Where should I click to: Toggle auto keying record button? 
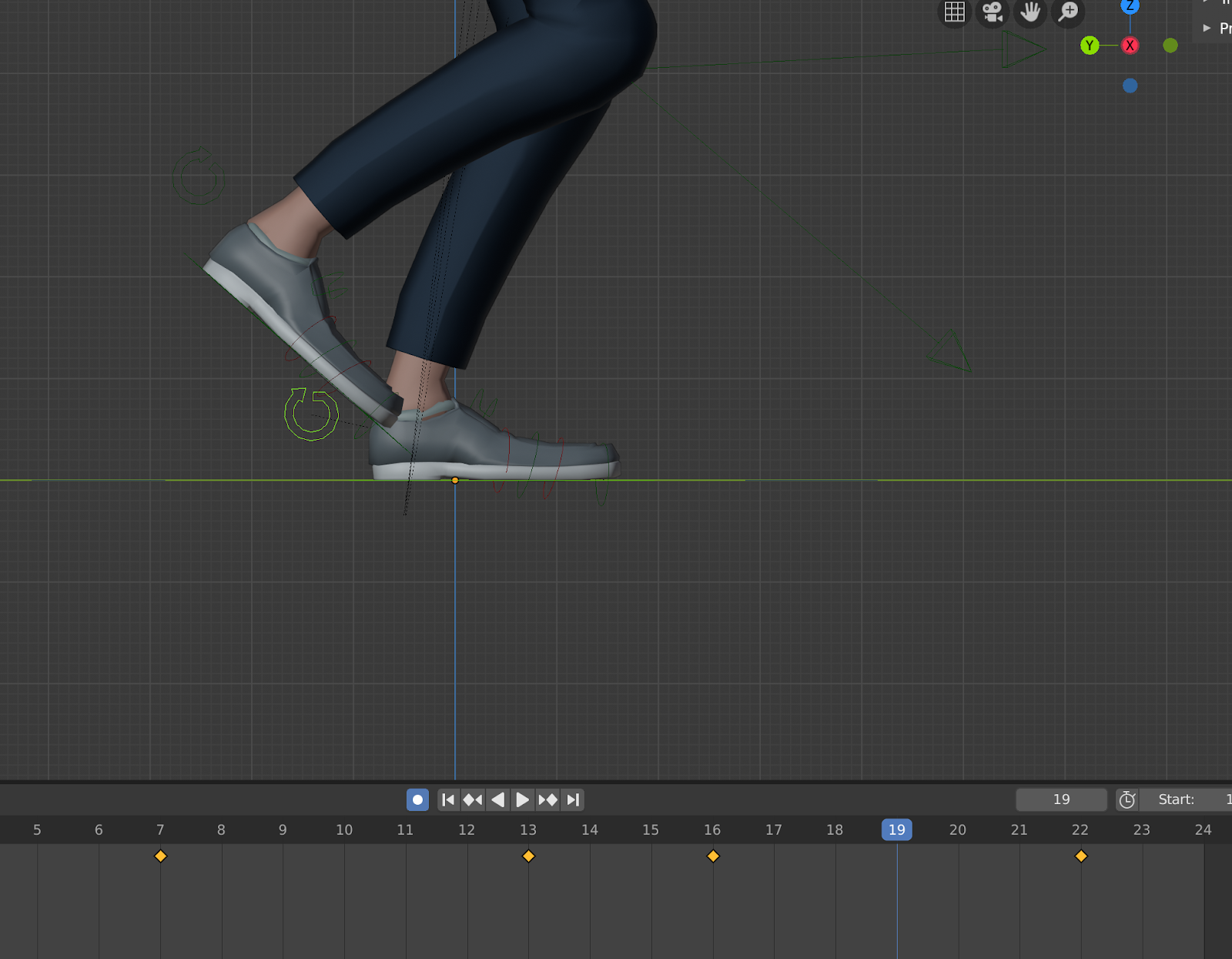click(x=417, y=800)
